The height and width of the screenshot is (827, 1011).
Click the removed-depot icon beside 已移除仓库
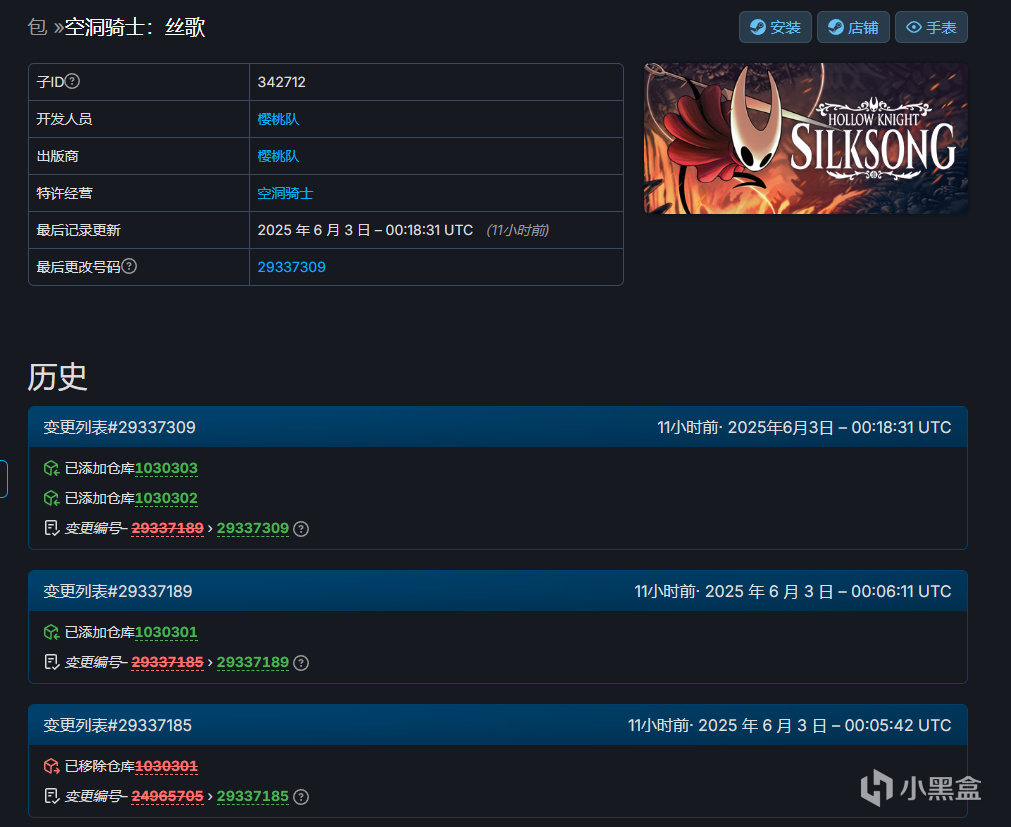click(x=52, y=766)
